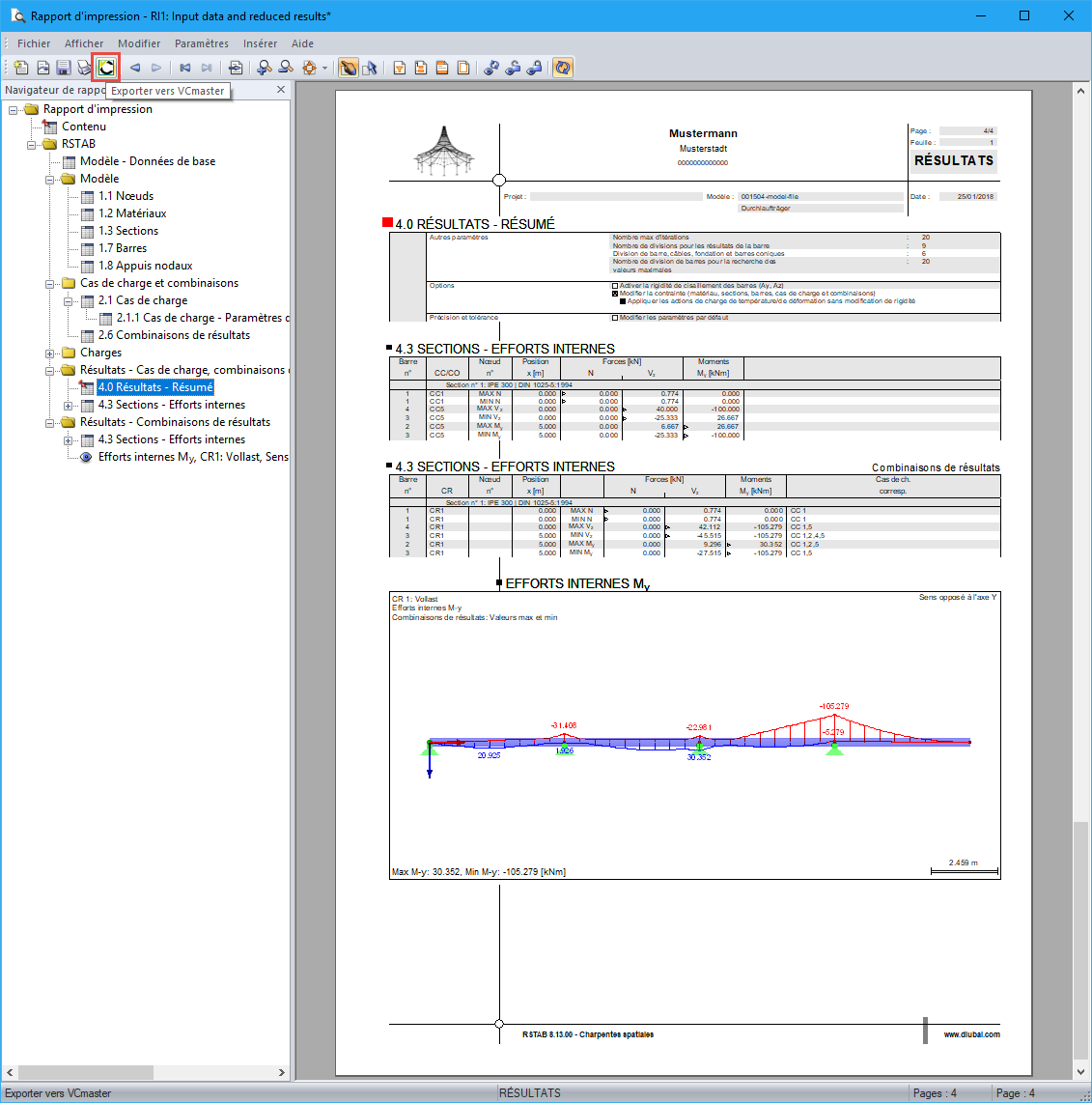Click the refresh icon at the toolbar end
This screenshot has width=1092, height=1103.
[563, 68]
